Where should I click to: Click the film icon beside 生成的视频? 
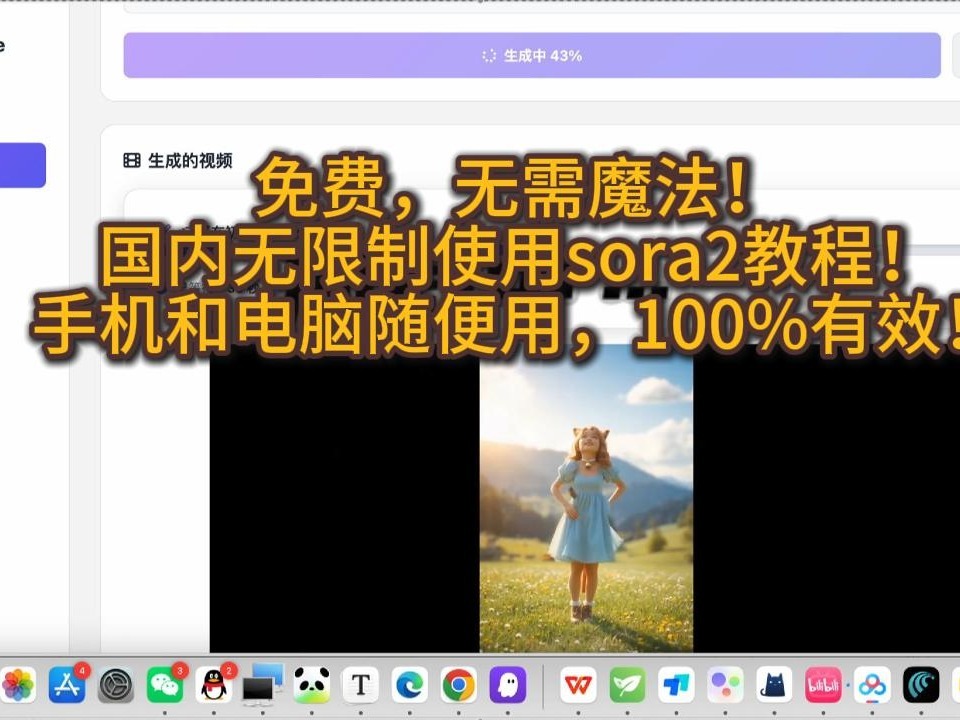click(x=132, y=160)
